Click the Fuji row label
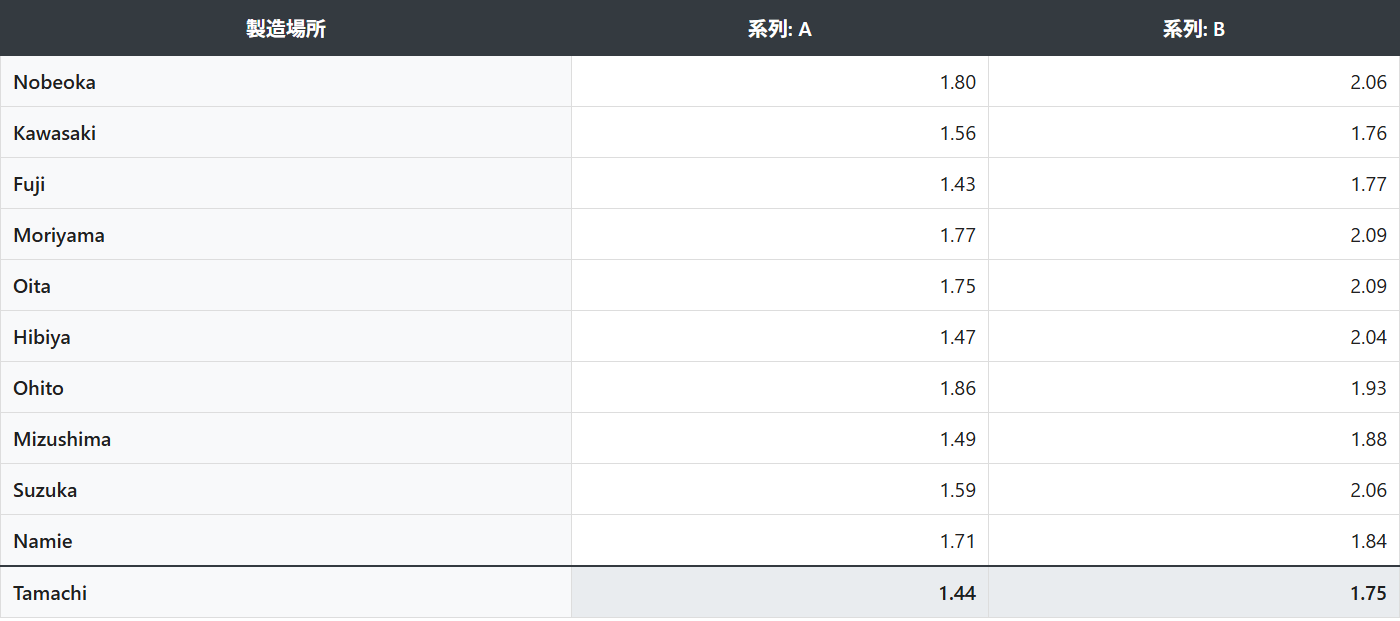 point(30,184)
